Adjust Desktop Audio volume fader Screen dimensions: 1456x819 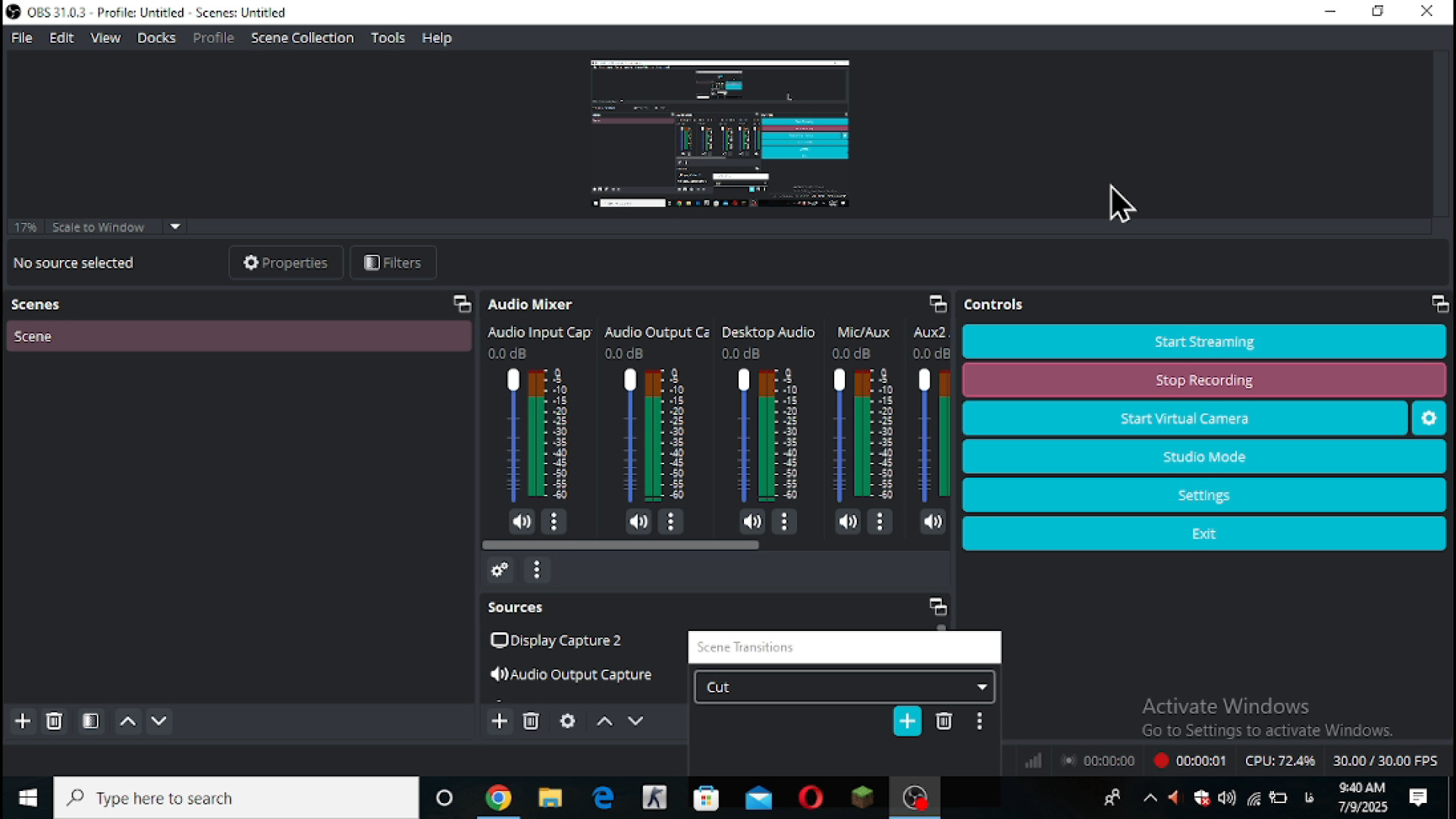(744, 380)
